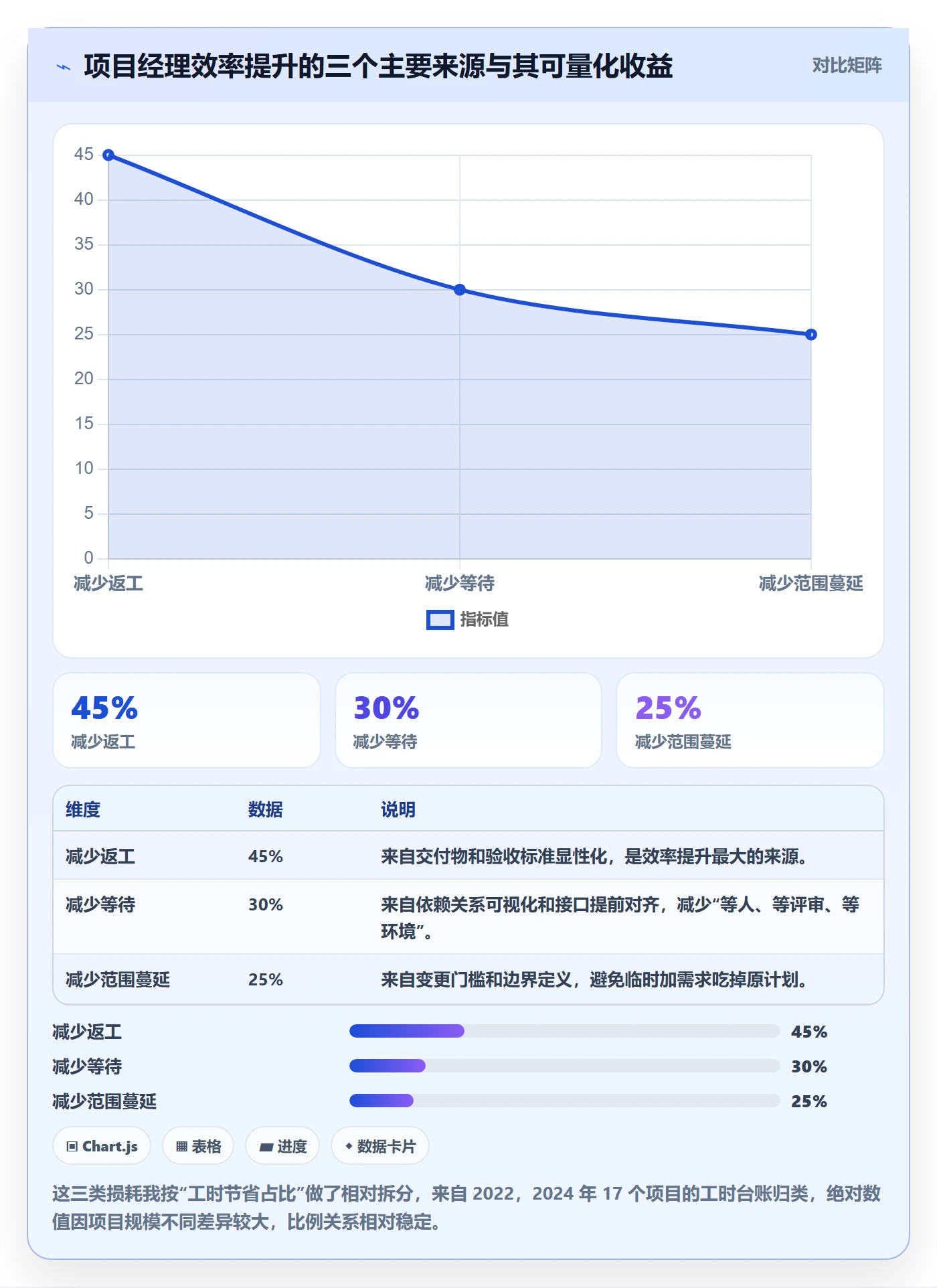Open the 30% 减少等待 stat card

click(x=468, y=720)
